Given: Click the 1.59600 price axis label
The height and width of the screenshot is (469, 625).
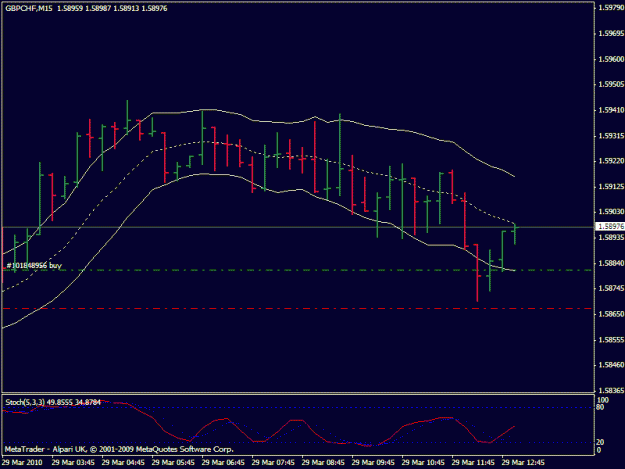Looking at the screenshot, I should click(x=611, y=59).
